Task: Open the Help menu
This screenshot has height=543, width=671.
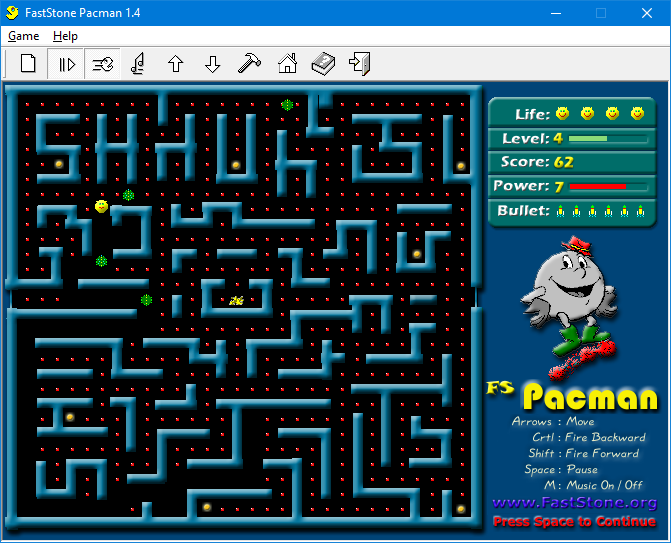Action: pyautogui.click(x=65, y=36)
